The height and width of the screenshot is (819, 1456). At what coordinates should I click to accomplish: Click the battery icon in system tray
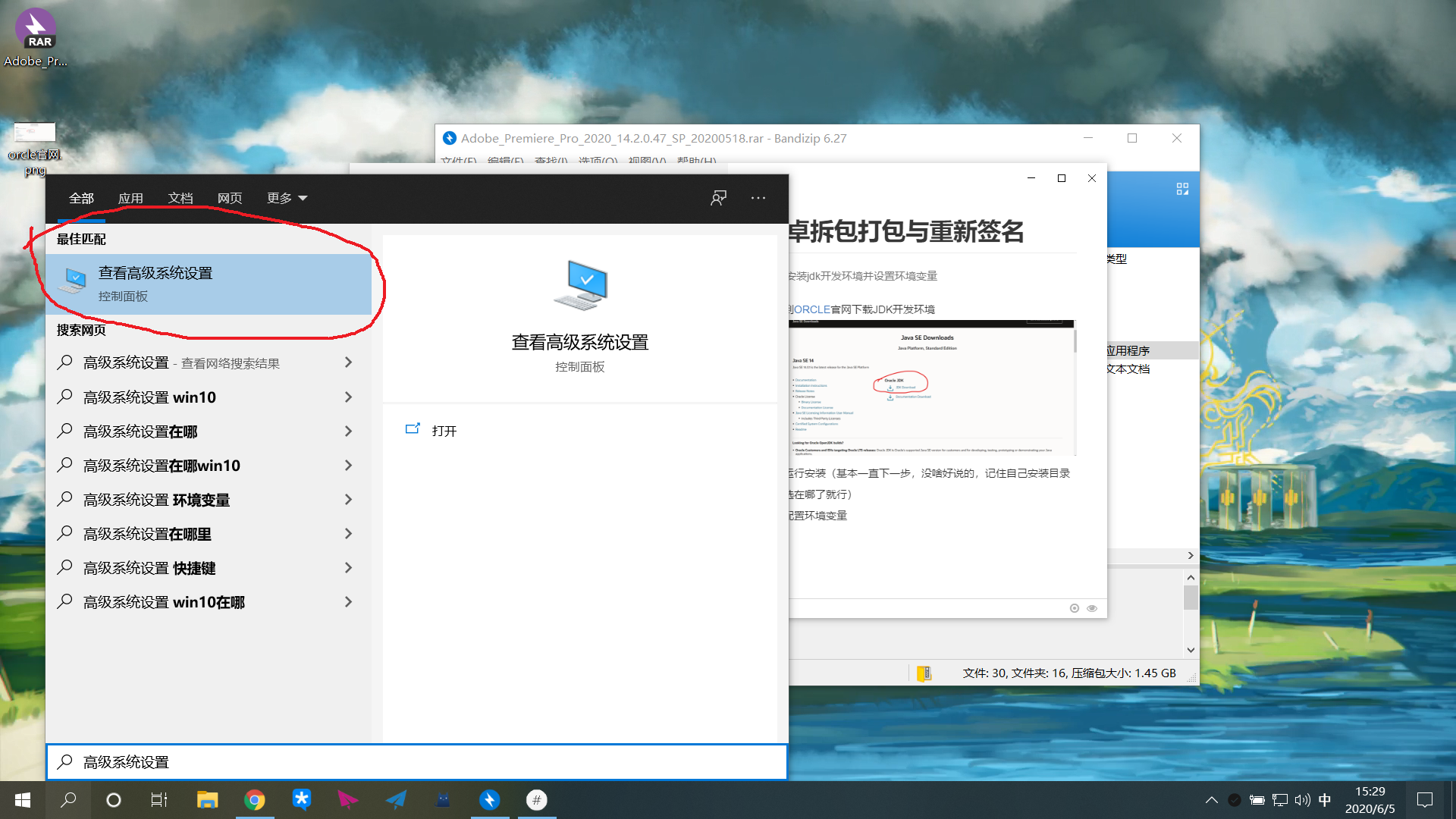[x=1257, y=800]
